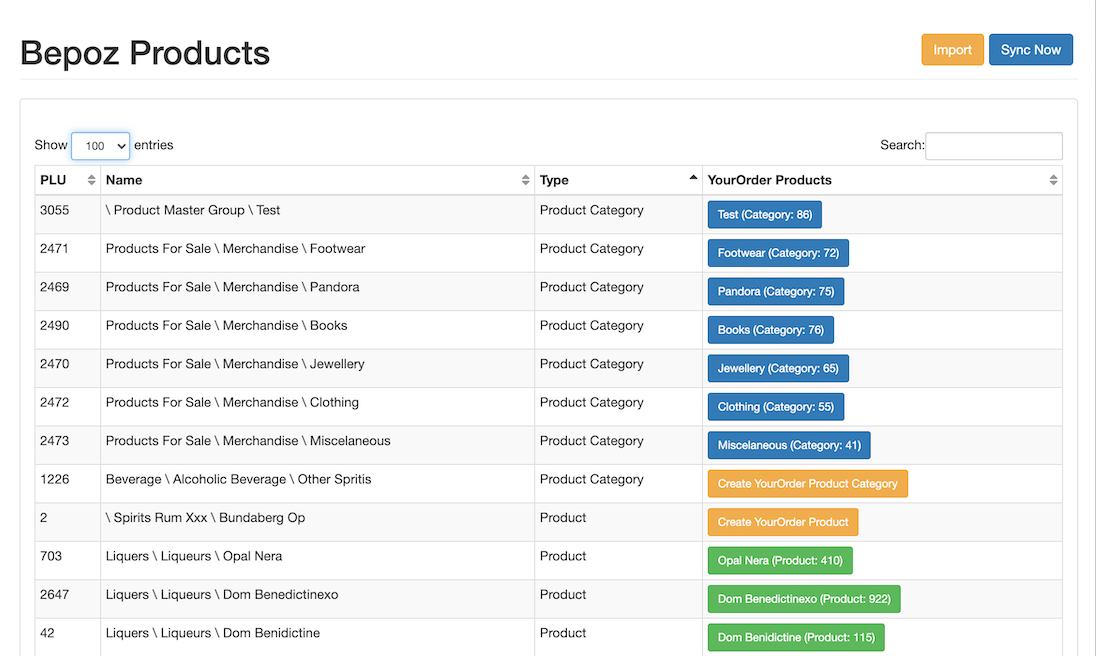The image size is (1096, 656).
Task: Sort by Name column arrows
Action: pyautogui.click(x=525, y=180)
